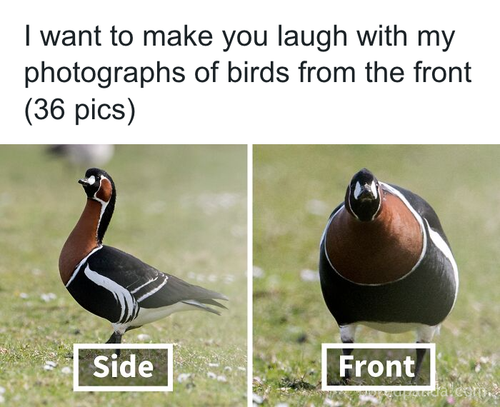Click the white divider between the photos

(x=250, y=275)
